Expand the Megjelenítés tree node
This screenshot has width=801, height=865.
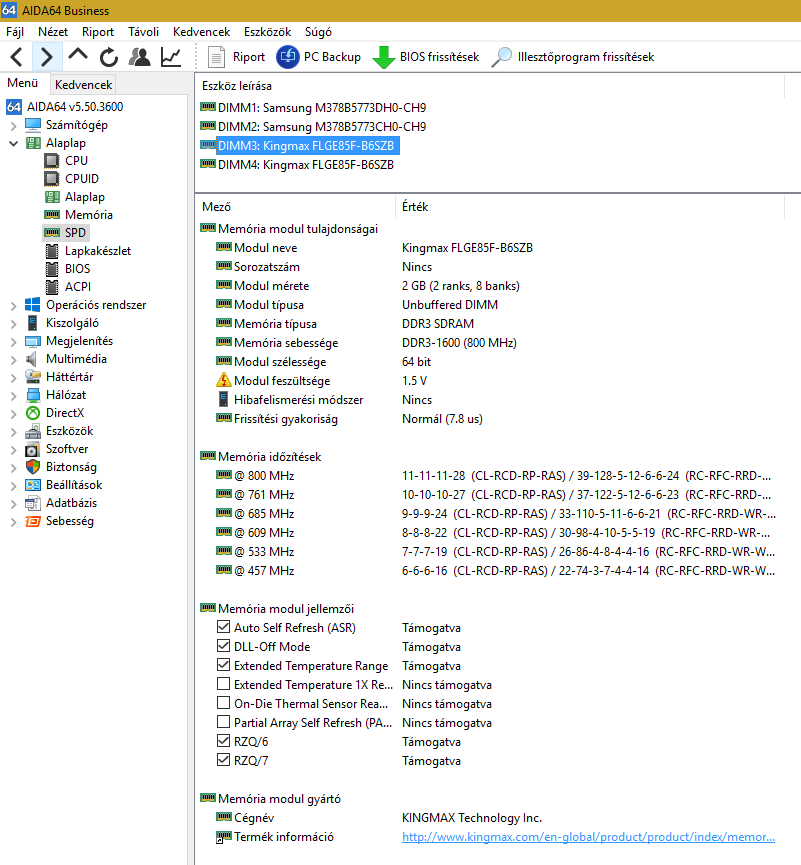(x=14, y=342)
